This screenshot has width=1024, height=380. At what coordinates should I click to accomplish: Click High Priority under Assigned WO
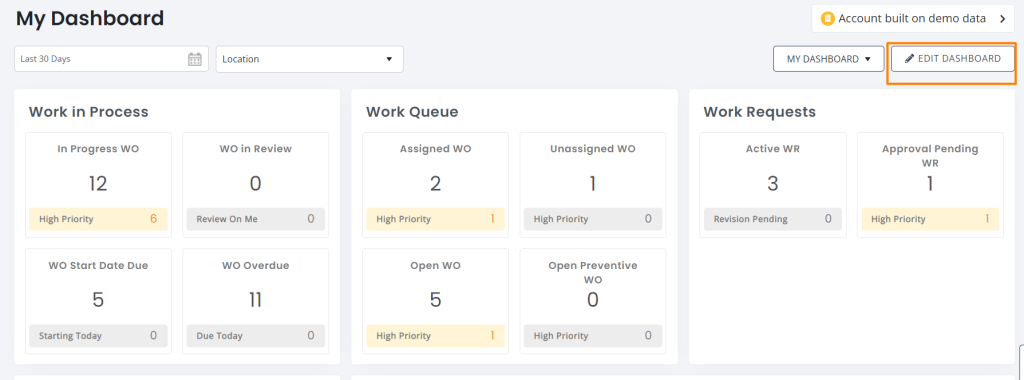click(x=435, y=219)
